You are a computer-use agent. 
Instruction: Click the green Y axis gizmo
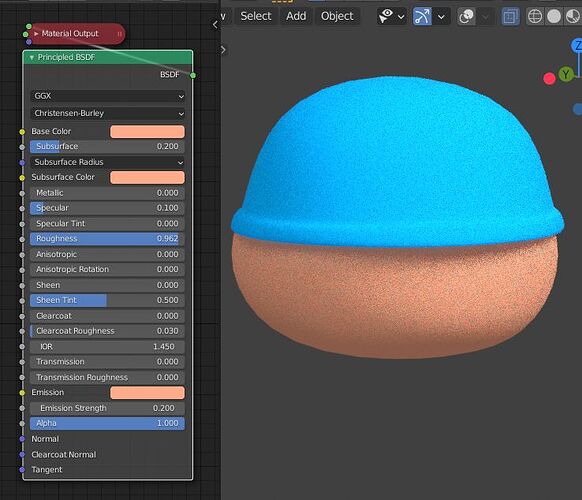point(566,74)
